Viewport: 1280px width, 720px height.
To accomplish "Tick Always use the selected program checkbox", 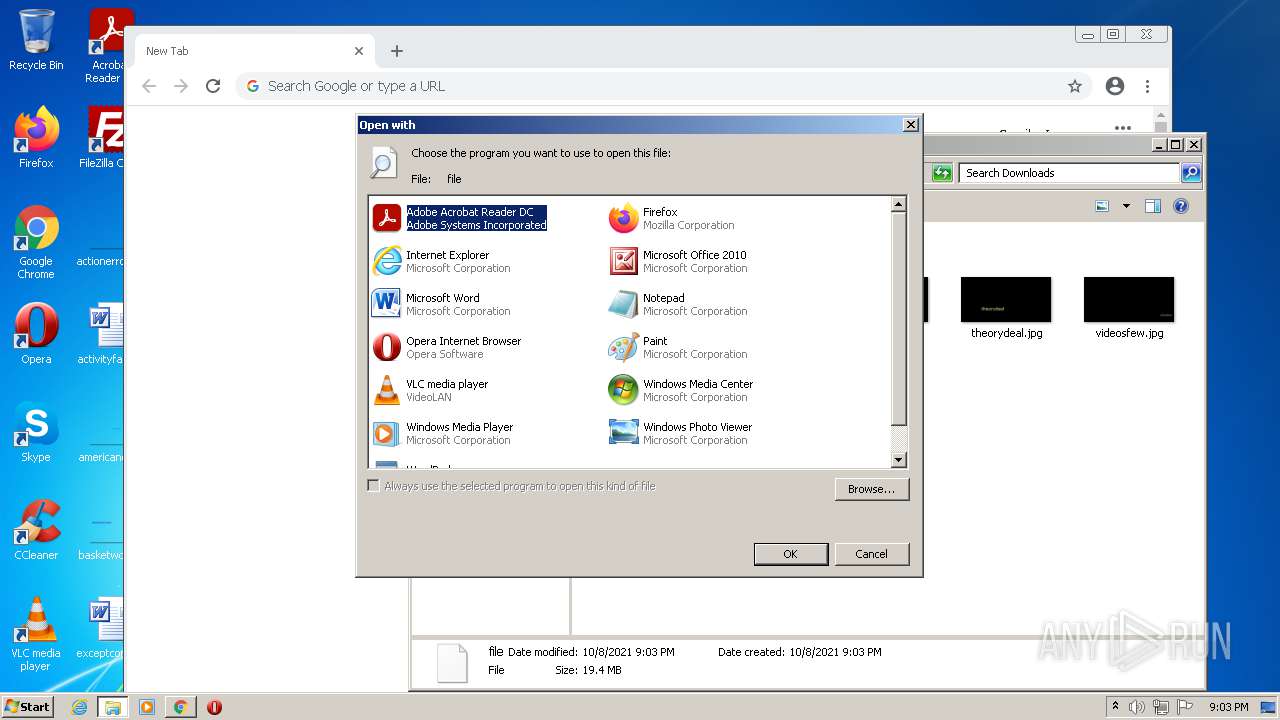I will (x=373, y=486).
